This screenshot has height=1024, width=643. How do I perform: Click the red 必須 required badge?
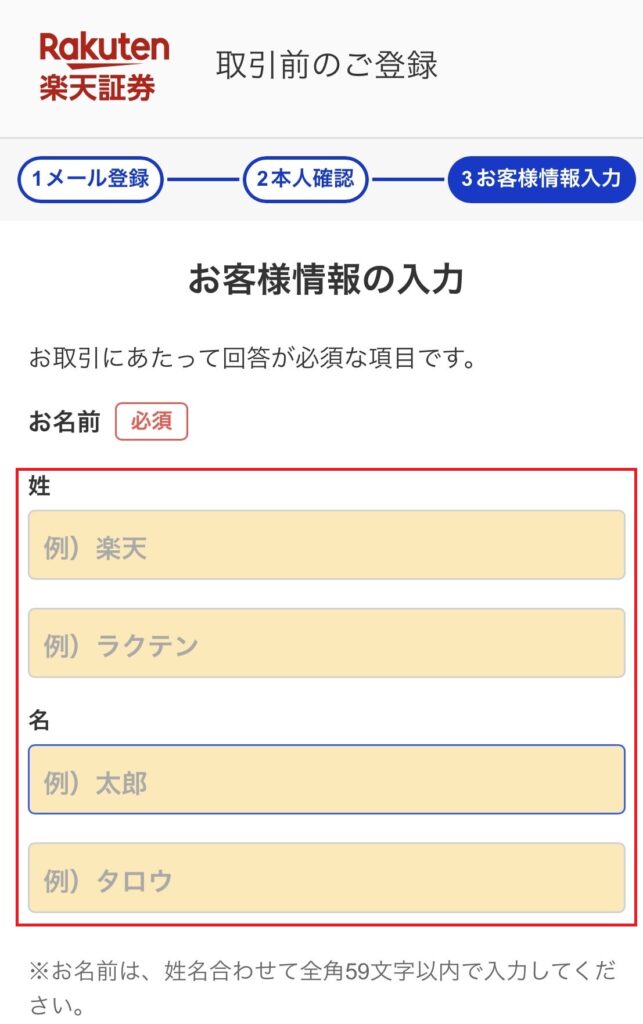pyautogui.click(x=151, y=422)
